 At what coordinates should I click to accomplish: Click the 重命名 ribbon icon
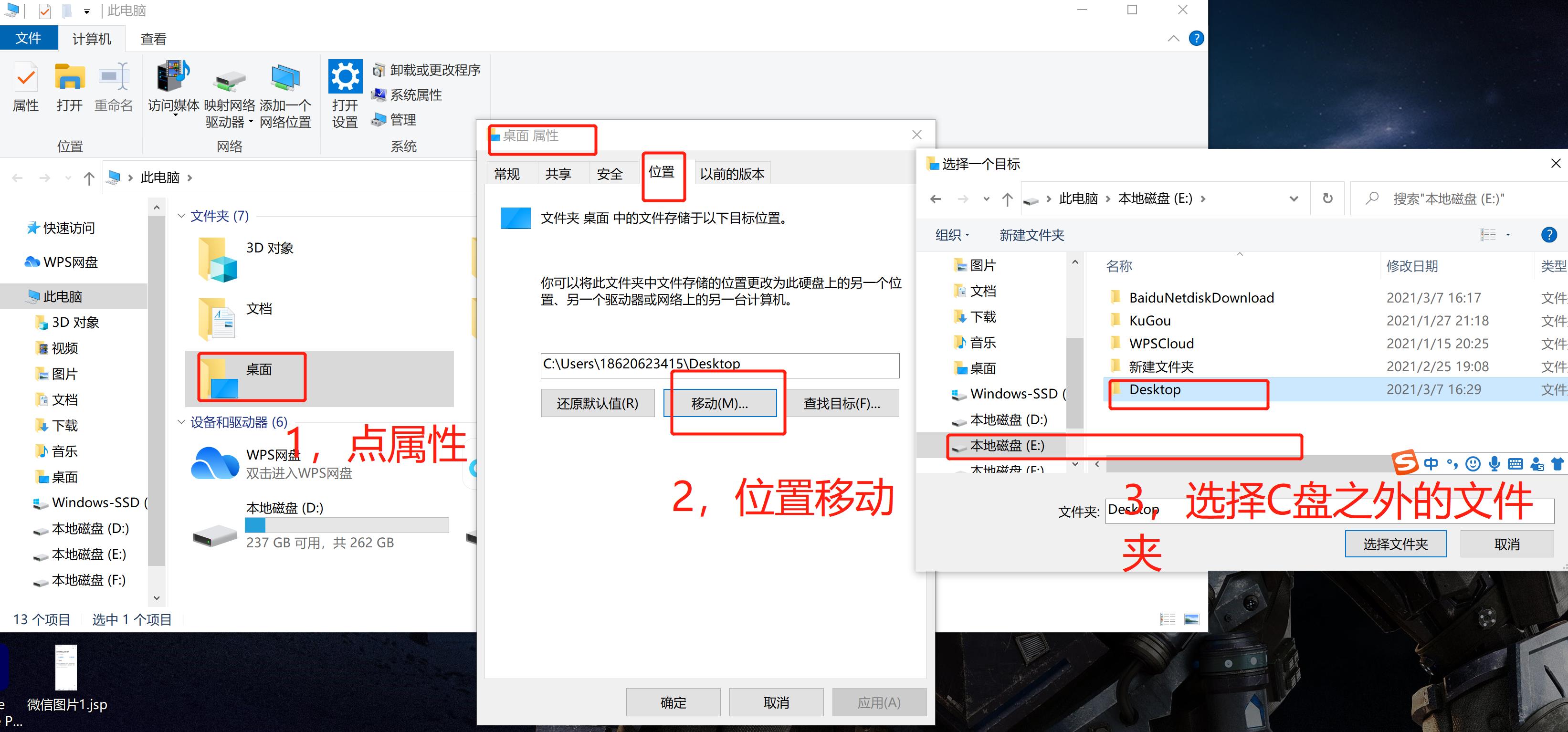pos(114,88)
